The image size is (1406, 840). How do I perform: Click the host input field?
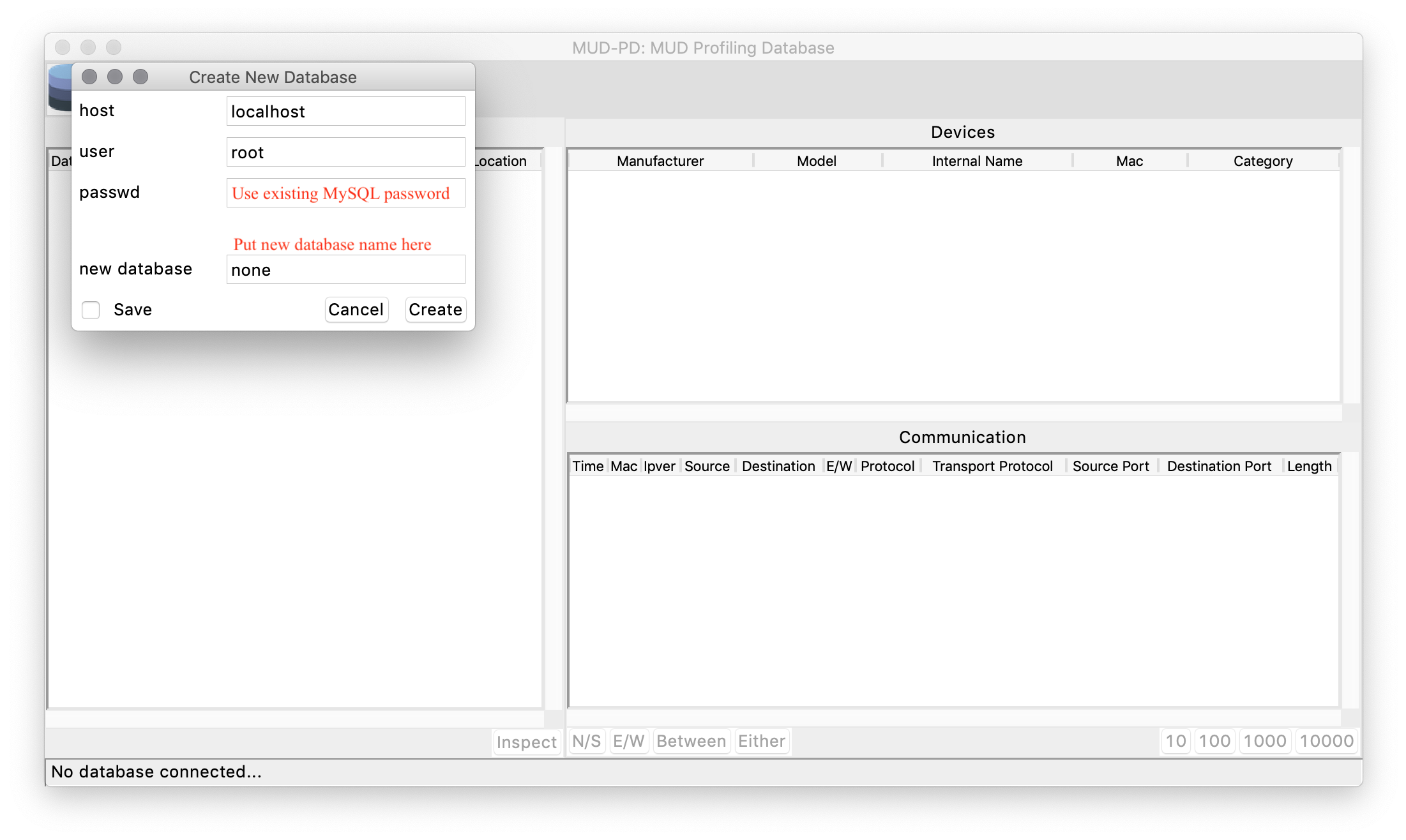tap(345, 112)
